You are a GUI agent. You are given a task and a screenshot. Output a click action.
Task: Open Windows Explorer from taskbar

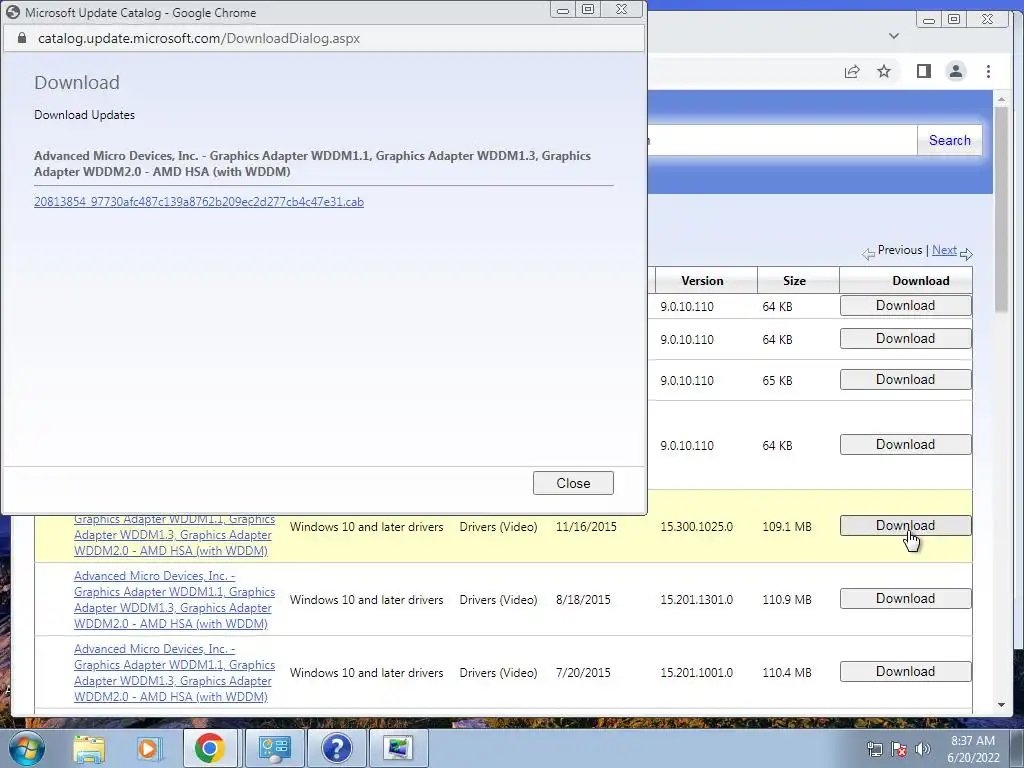coord(89,748)
